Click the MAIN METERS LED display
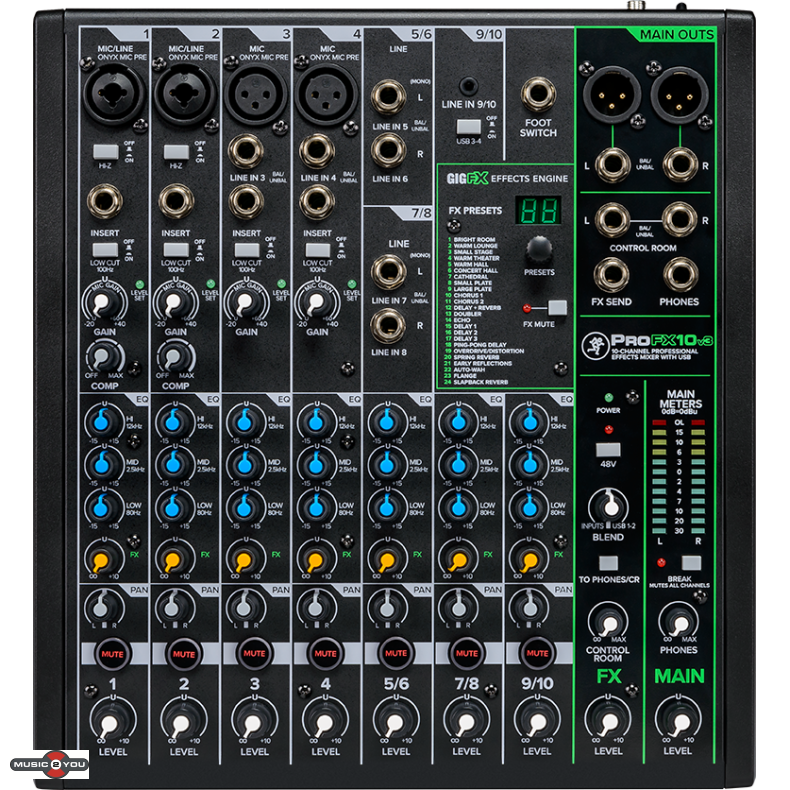790x790 pixels. (678, 476)
